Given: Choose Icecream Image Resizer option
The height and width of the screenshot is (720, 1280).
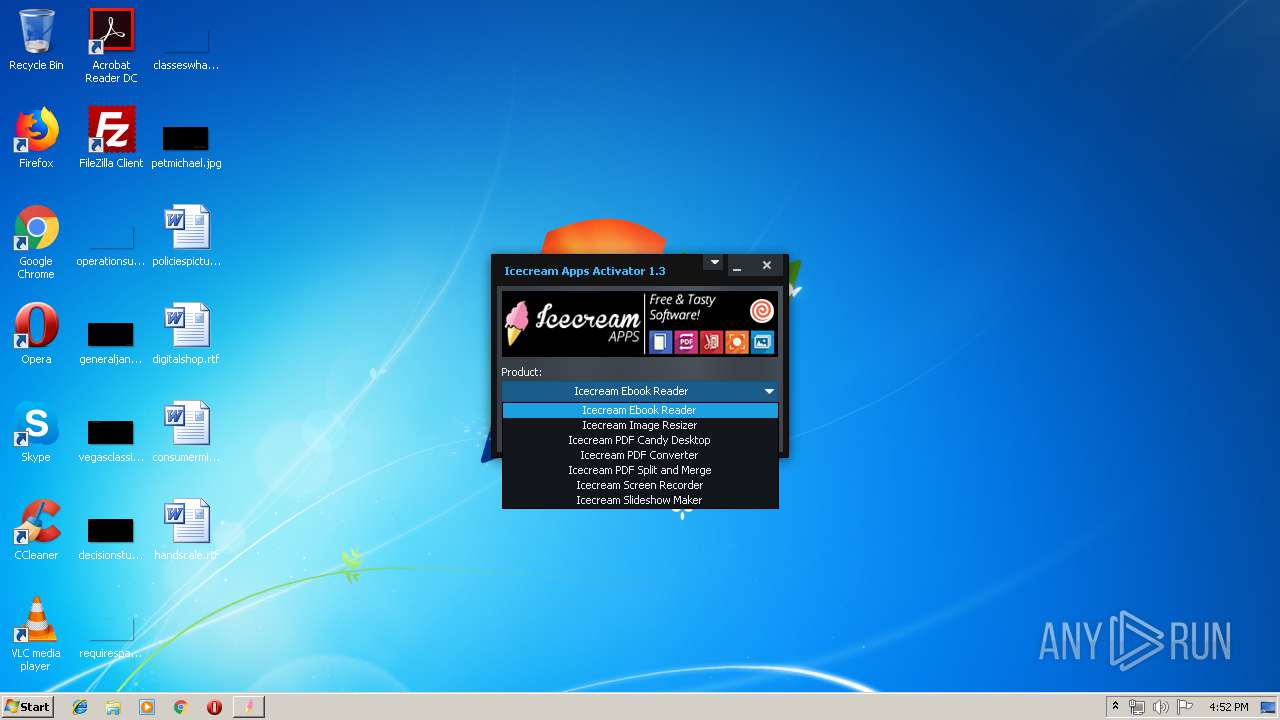Looking at the screenshot, I should point(639,425).
